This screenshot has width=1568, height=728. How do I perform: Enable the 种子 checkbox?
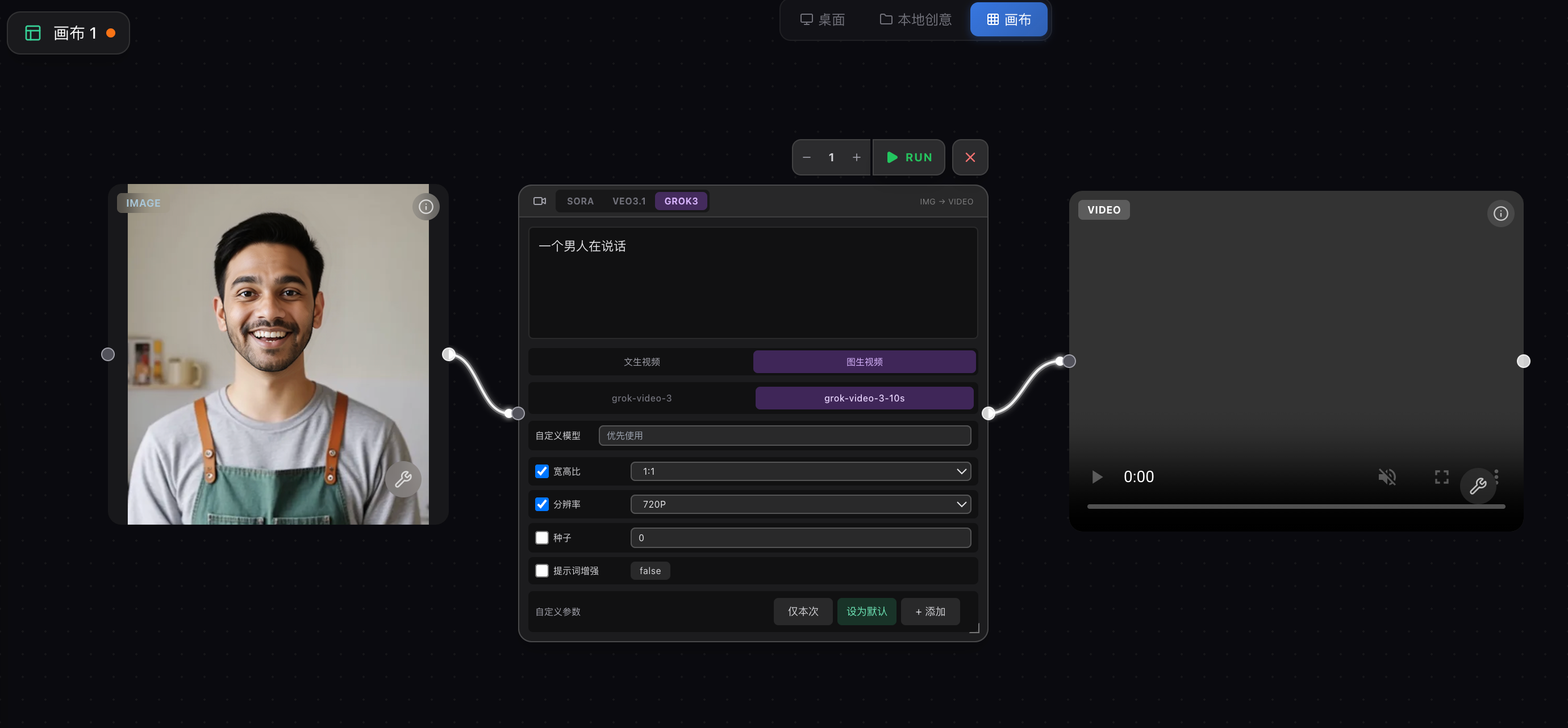(542, 538)
